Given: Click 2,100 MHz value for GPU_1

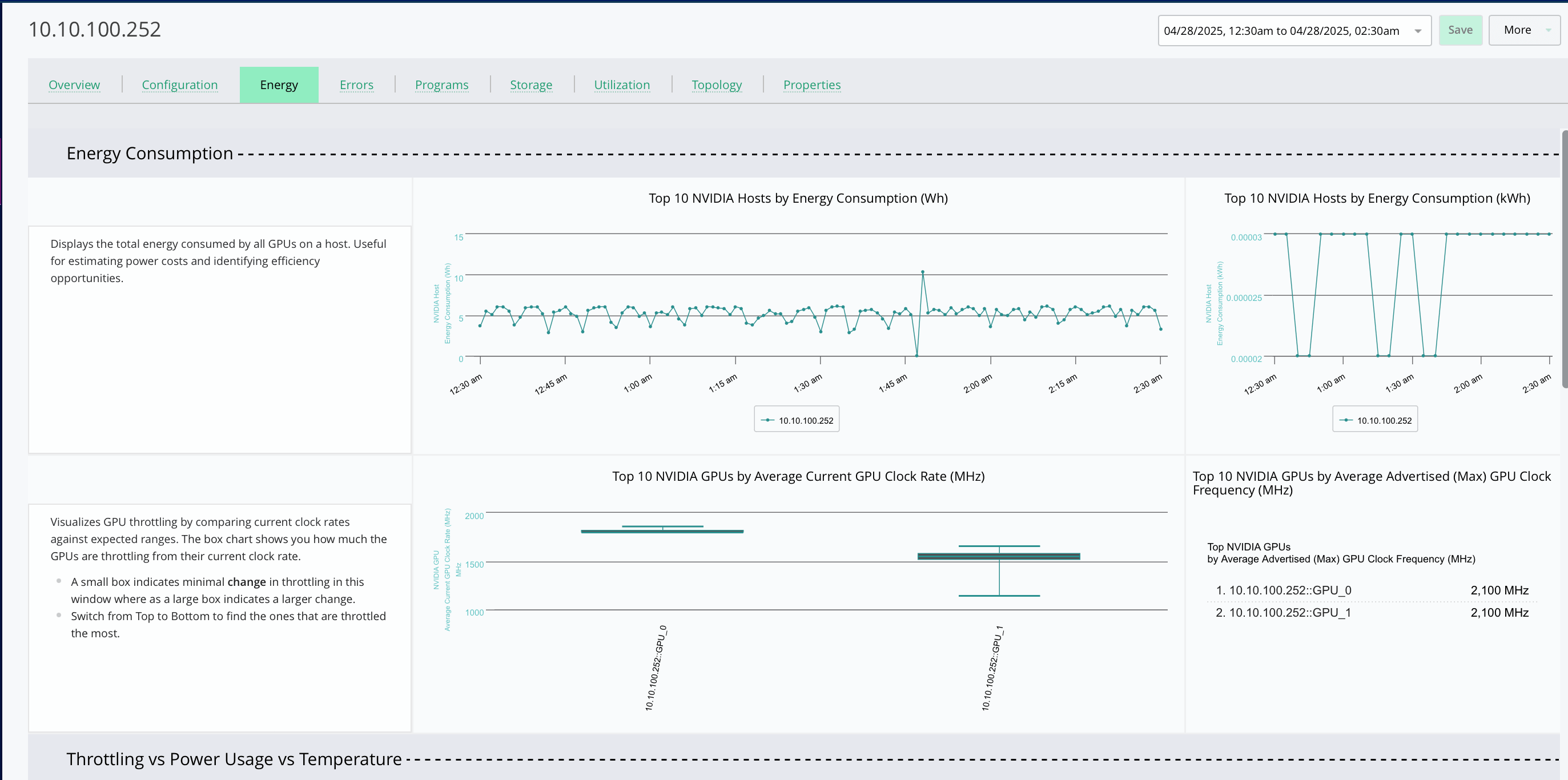Looking at the screenshot, I should (1499, 613).
